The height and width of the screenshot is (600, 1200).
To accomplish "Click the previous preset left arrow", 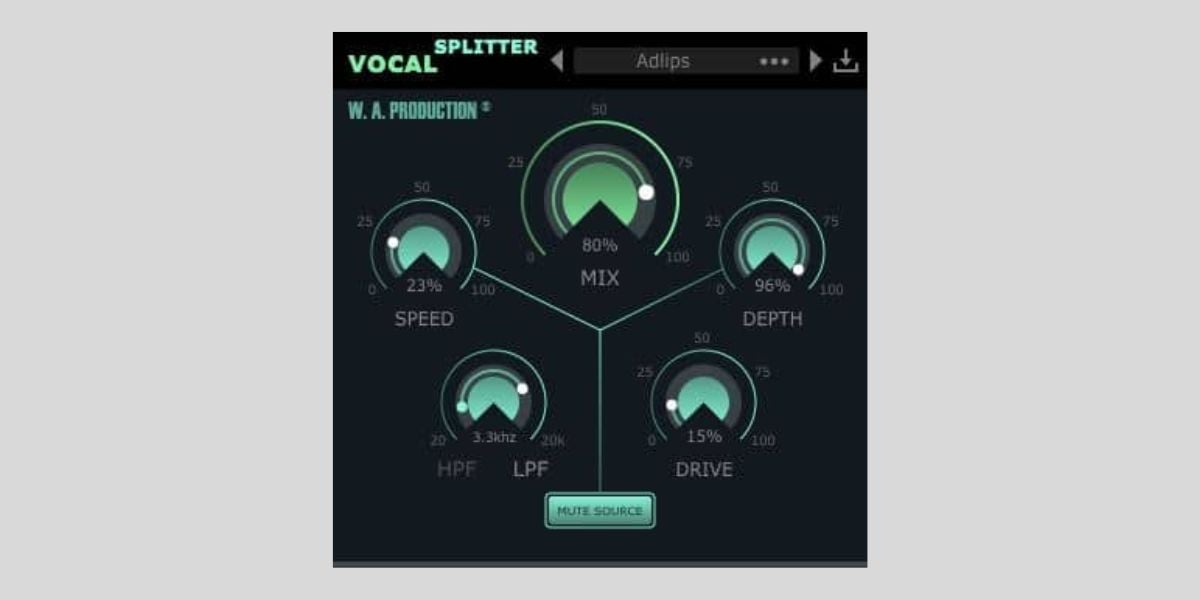I will [557, 61].
